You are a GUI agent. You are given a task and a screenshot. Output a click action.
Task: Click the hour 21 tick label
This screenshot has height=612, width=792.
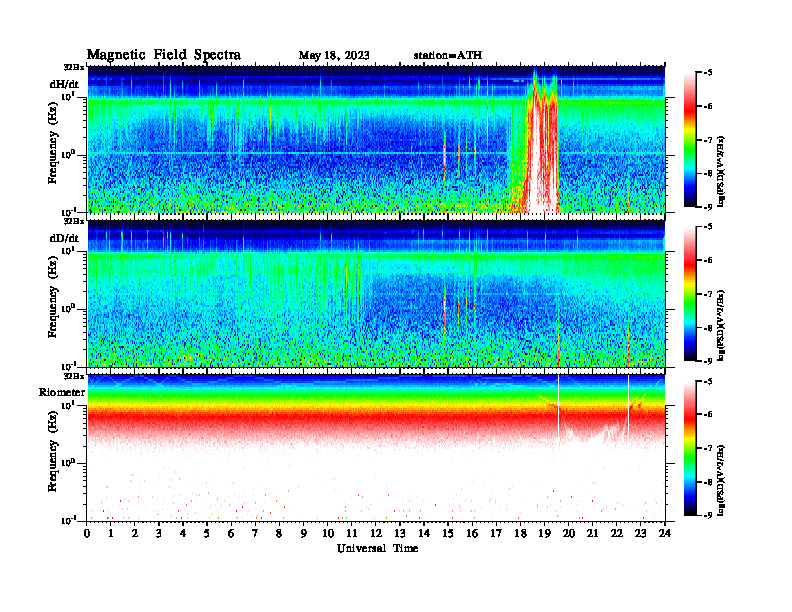coord(592,534)
